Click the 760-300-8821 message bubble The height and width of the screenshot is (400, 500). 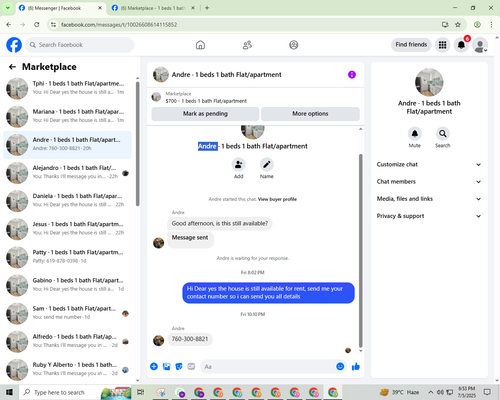tap(190, 339)
